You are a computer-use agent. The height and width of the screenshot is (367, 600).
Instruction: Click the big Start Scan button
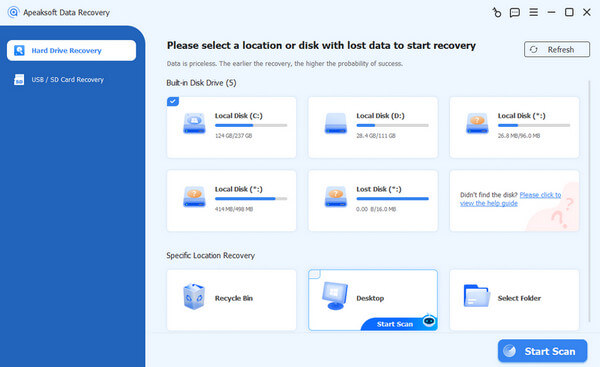pyautogui.click(x=542, y=351)
